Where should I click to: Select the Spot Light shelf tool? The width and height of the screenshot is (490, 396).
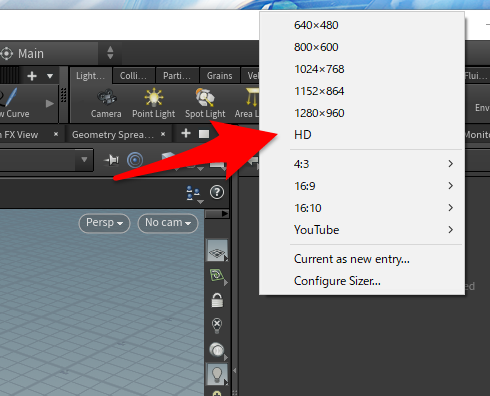[205, 103]
